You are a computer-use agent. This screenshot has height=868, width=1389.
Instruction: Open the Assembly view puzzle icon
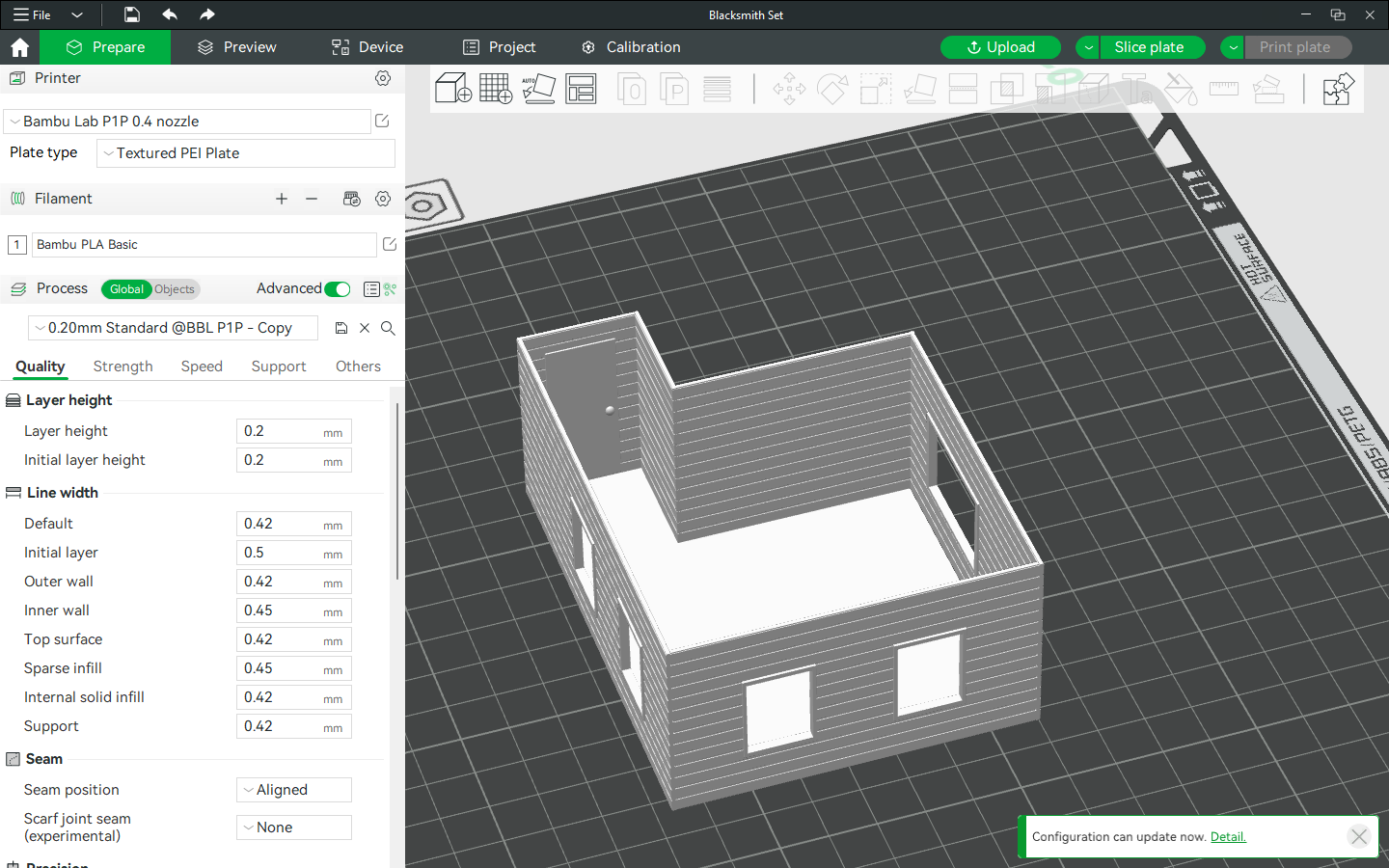1338,89
